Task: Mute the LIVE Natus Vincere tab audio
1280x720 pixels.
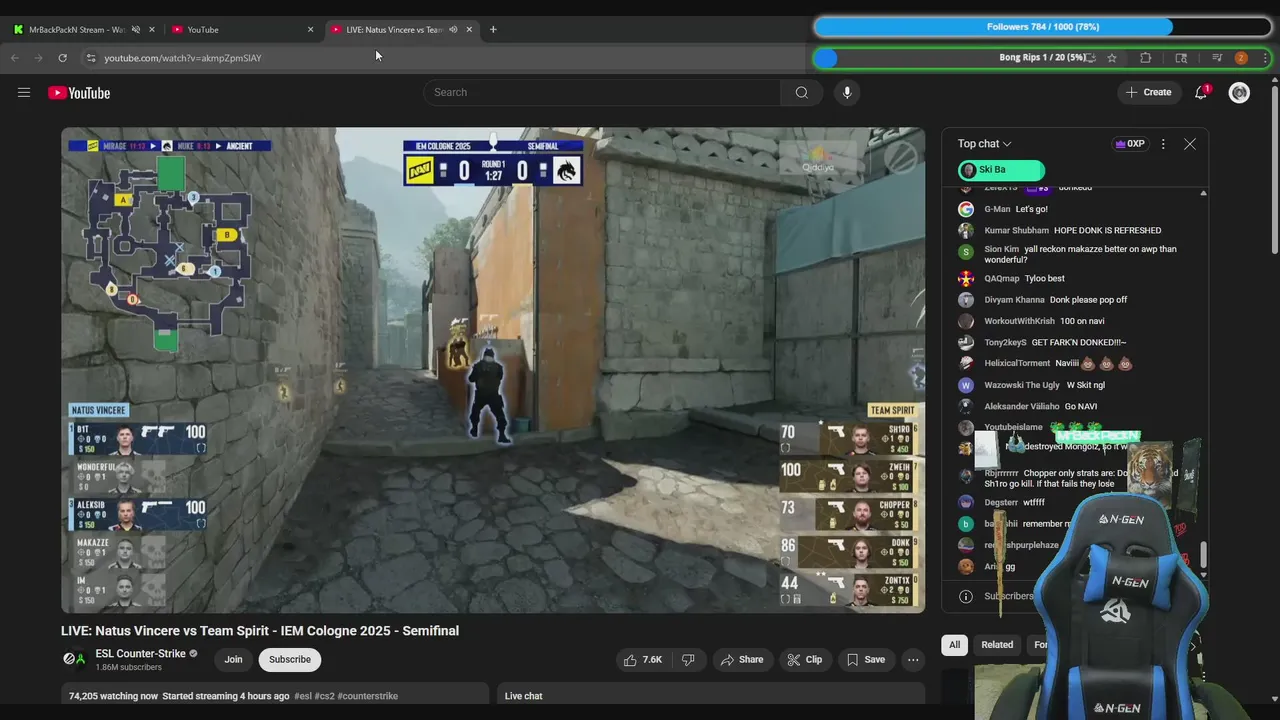Action: pyautogui.click(x=453, y=30)
